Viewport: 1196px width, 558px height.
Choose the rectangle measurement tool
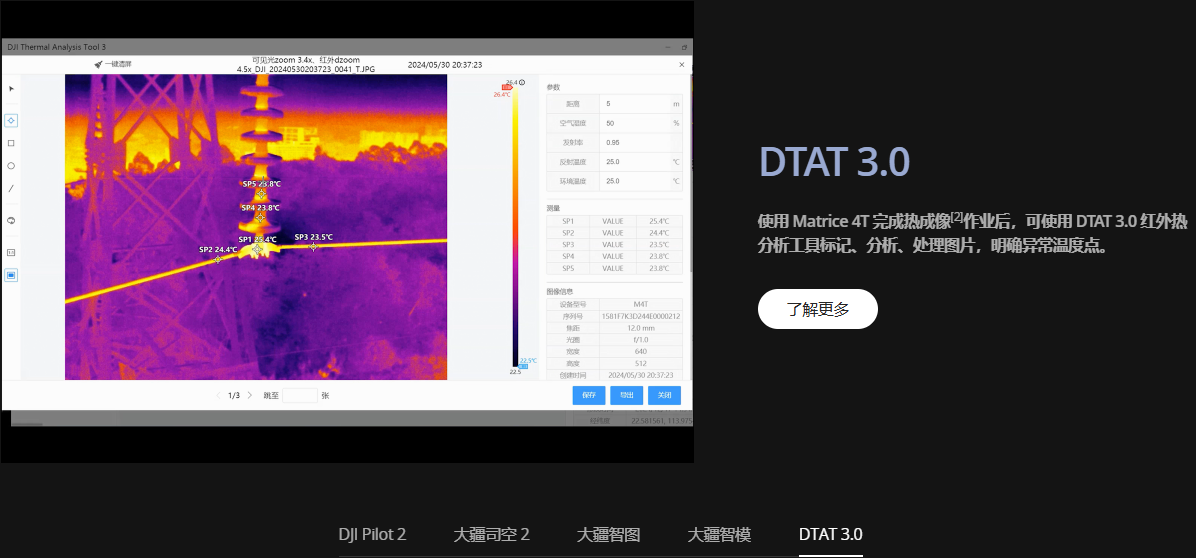pos(11,143)
